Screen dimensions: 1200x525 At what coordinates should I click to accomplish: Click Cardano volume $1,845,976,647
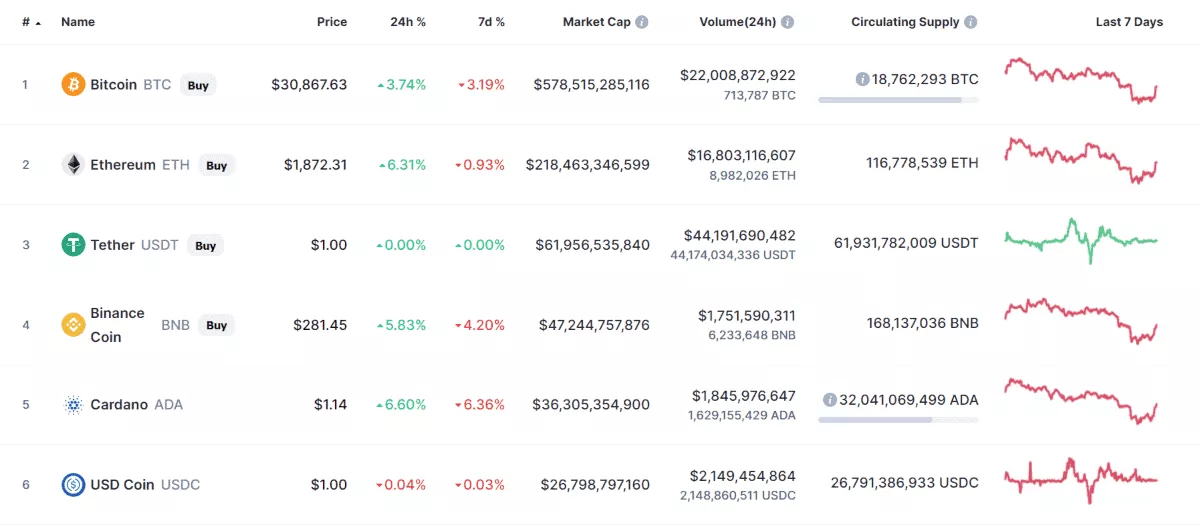[x=746, y=395]
